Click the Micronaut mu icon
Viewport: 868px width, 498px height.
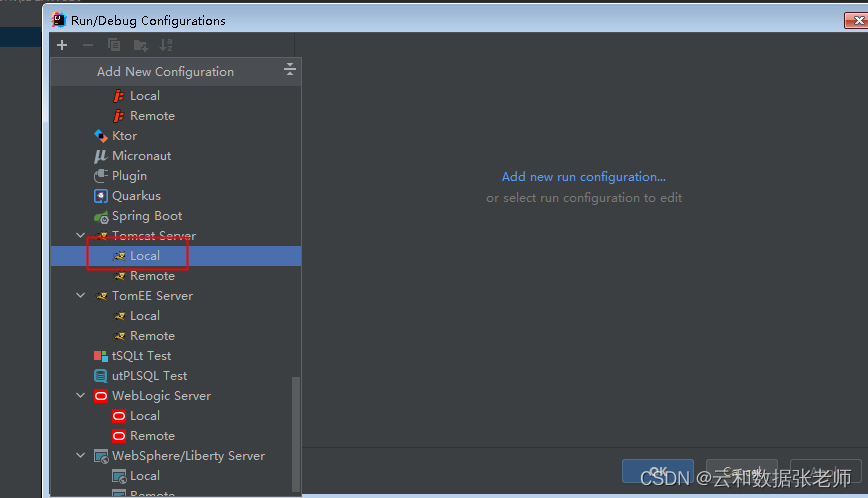tap(100, 156)
